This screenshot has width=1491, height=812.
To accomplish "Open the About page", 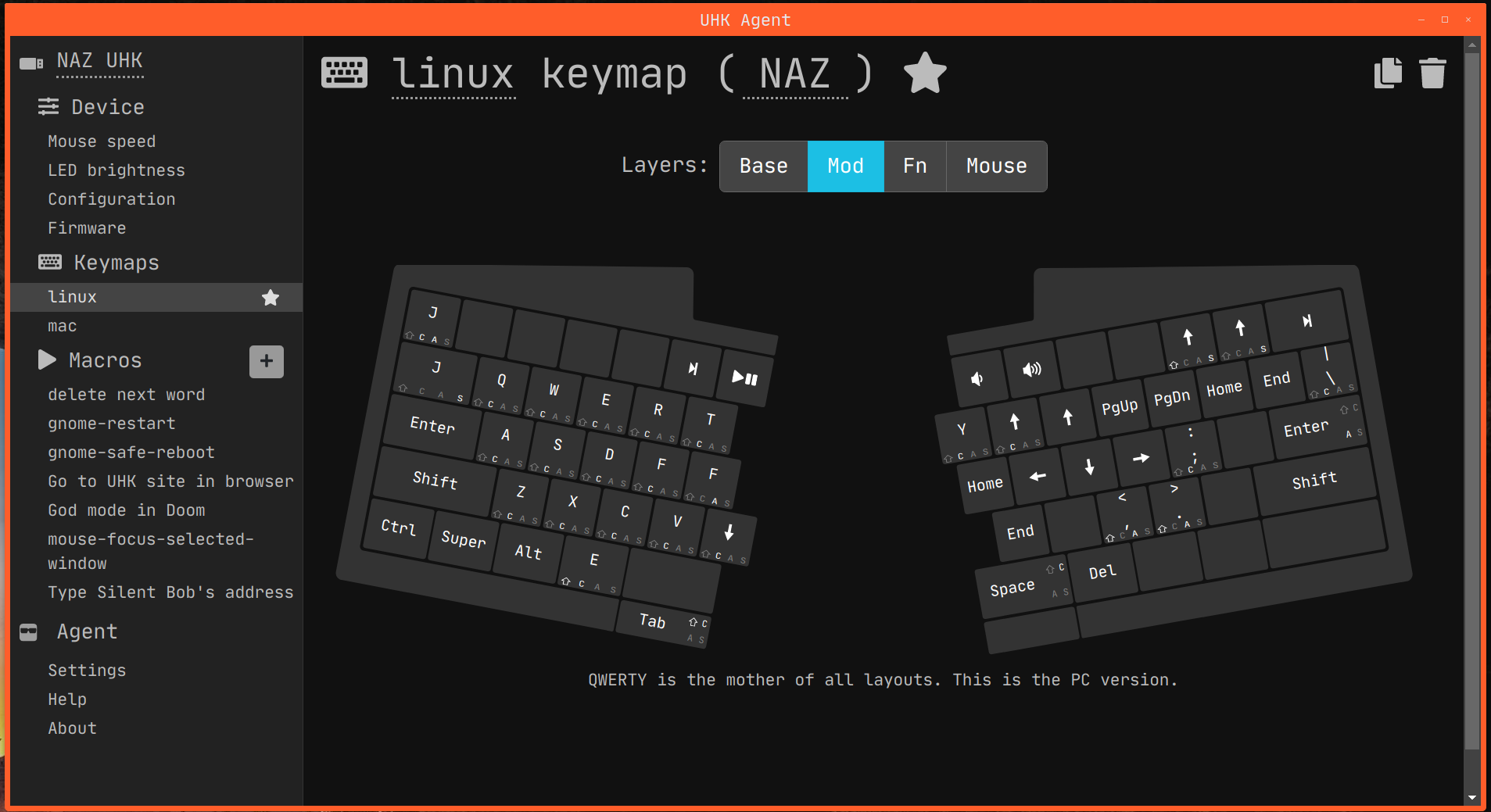I will coord(73,728).
